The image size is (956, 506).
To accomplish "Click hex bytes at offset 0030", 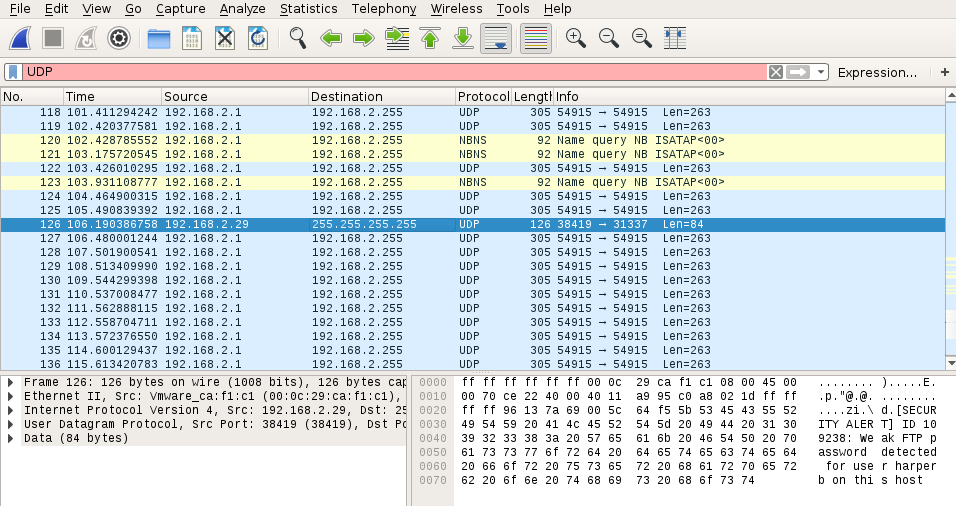I will tap(629, 424).
